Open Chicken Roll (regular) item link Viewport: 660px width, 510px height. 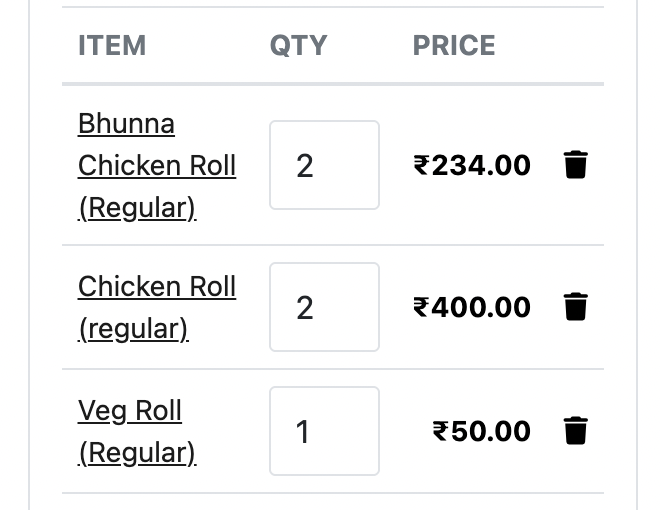click(156, 287)
